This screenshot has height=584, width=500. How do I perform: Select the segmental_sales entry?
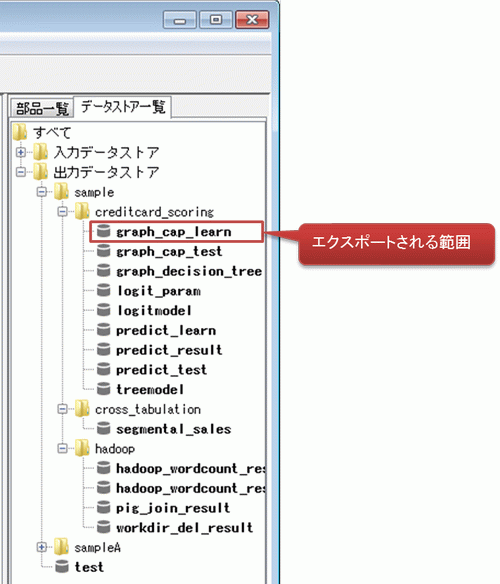click(174, 429)
